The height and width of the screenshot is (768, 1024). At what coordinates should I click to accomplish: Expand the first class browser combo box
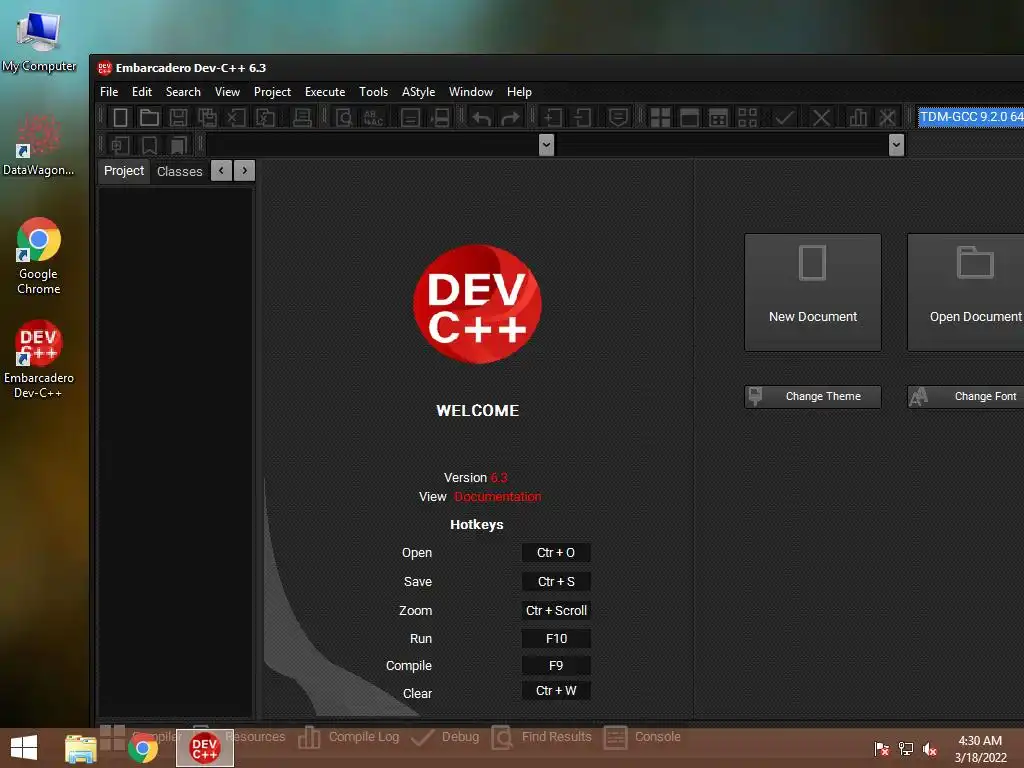click(547, 144)
